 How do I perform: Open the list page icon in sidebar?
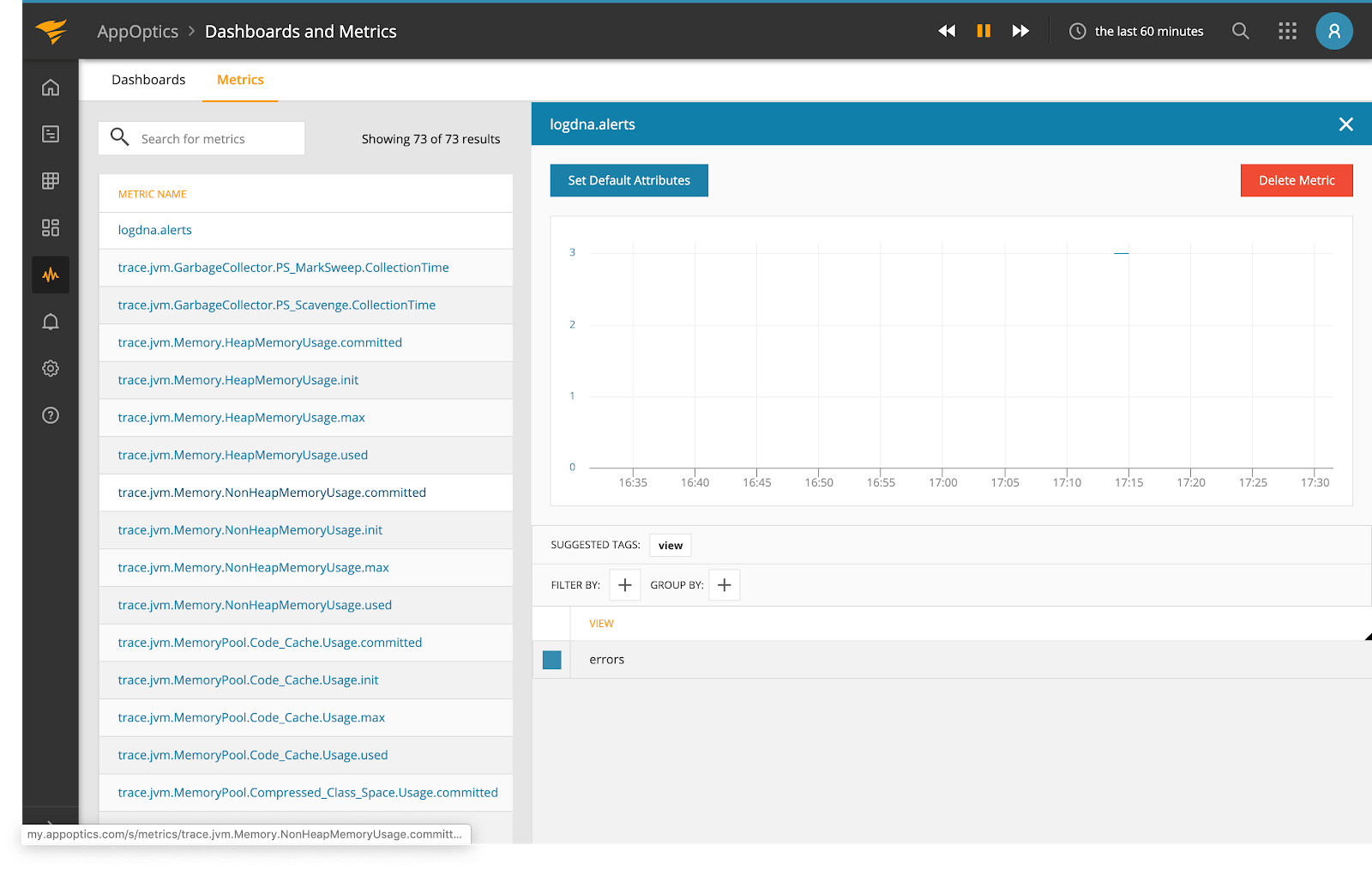(x=51, y=134)
